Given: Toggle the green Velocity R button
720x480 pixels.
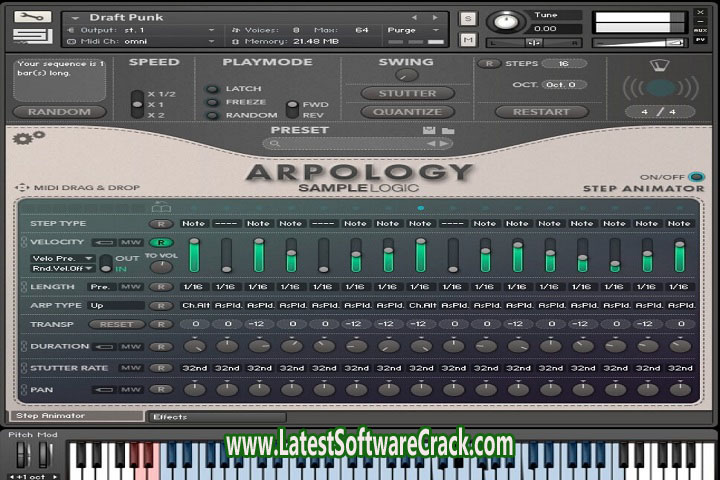Looking at the screenshot, I should point(161,243).
